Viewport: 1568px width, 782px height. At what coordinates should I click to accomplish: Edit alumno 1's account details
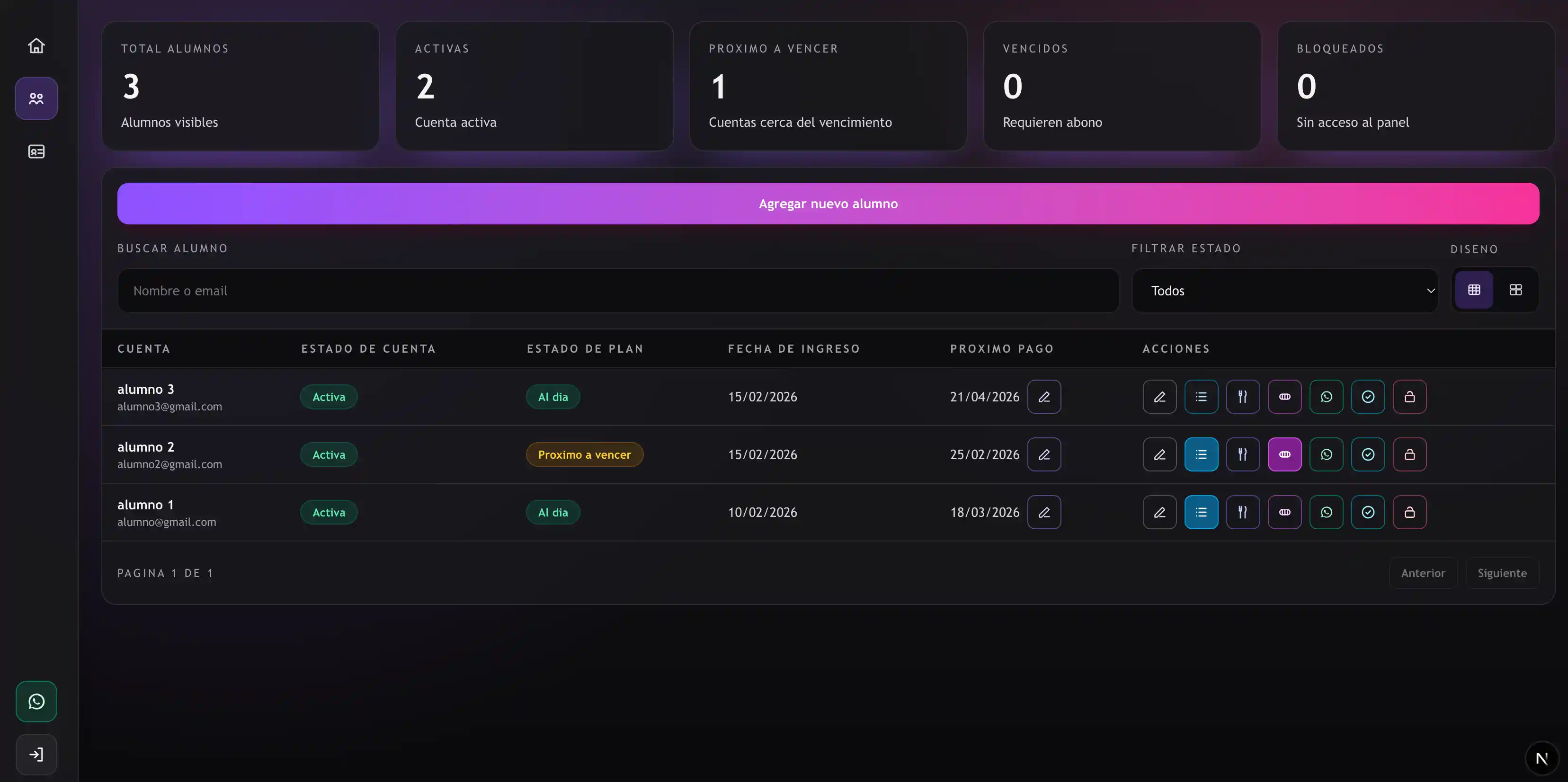click(x=1159, y=512)
